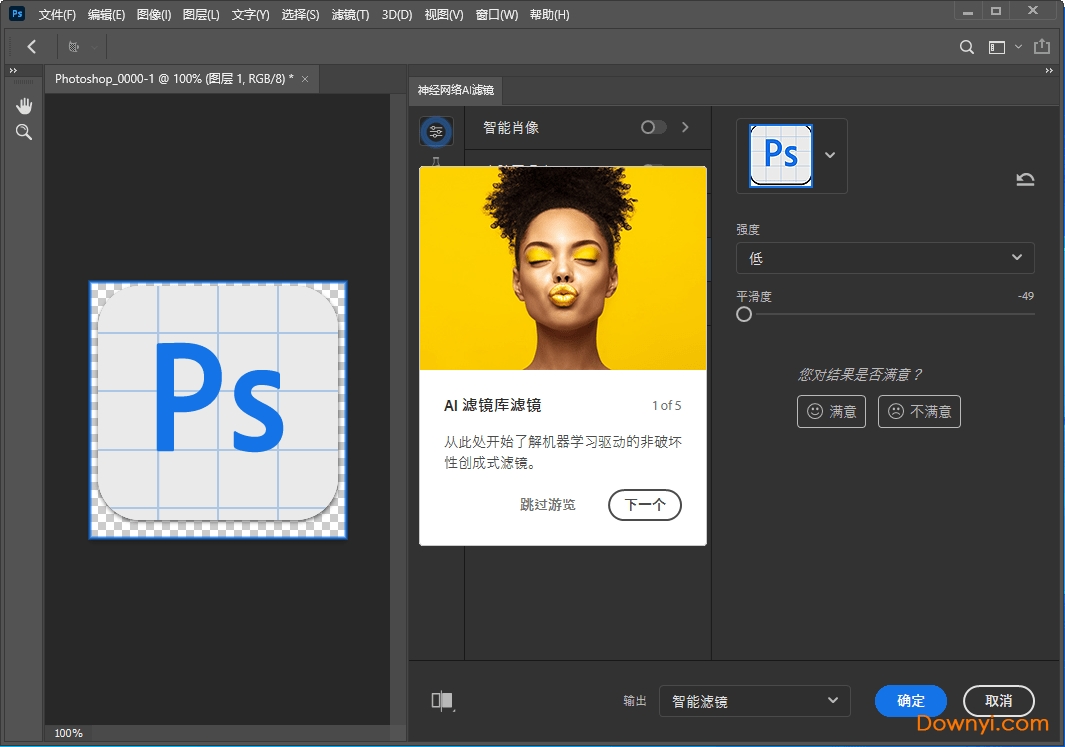Click the 不满意 feedback button
Viewport: 1065px width, 747px height.
pos(919,411)
